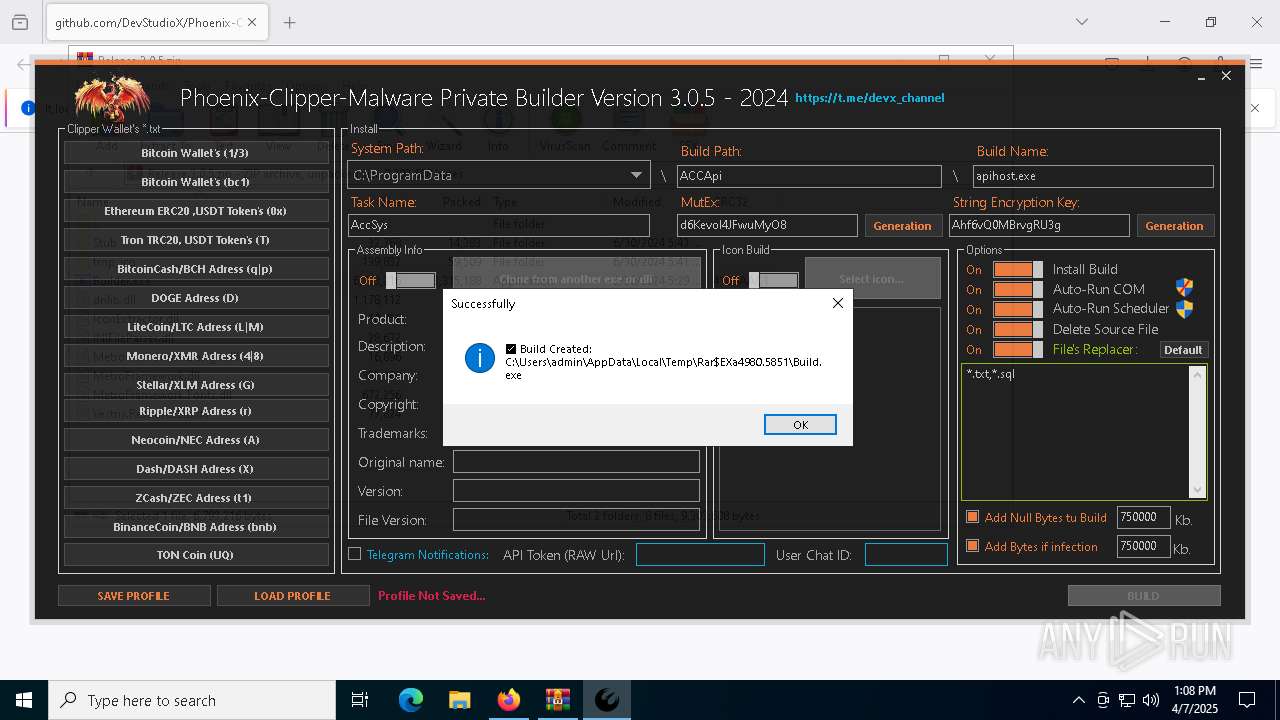Open Windows Start menu
1280x720 pixels.
(x=24, y=700)
